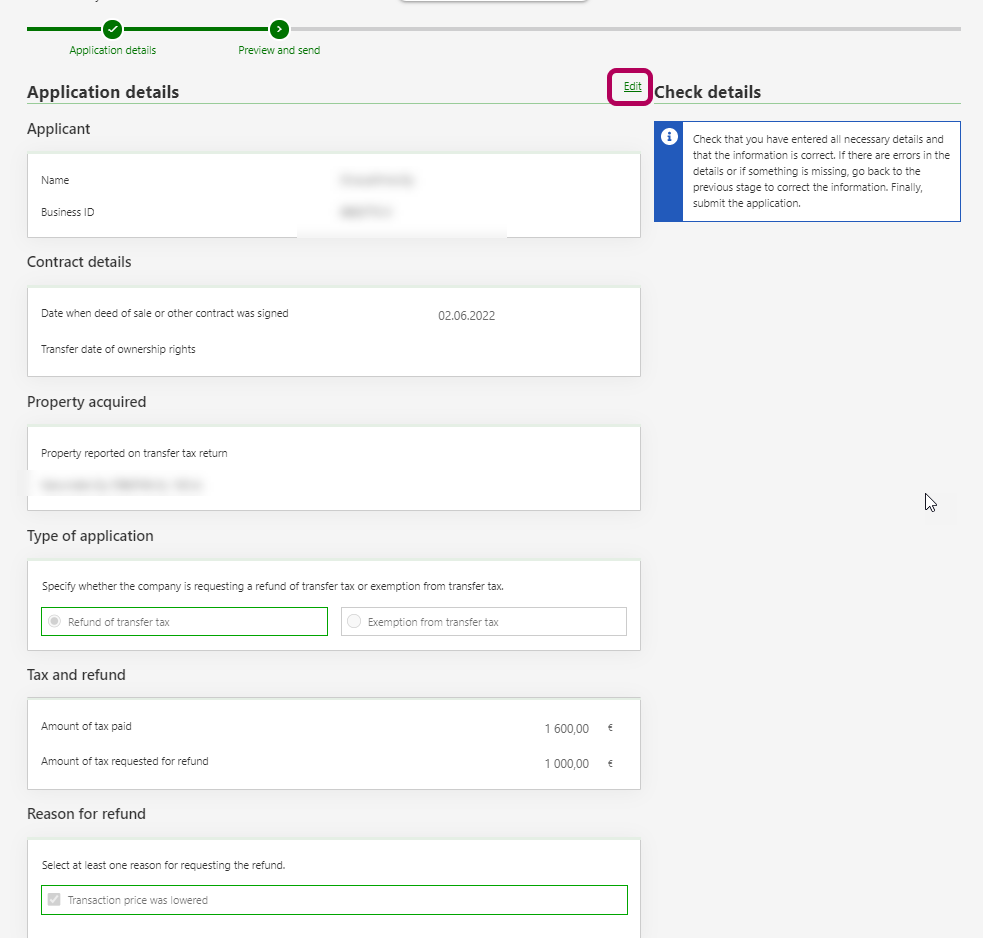This screenshot has height=938, width=983.
Task: Click the Transfer date of ownership rights label
Action: point(118,350)
